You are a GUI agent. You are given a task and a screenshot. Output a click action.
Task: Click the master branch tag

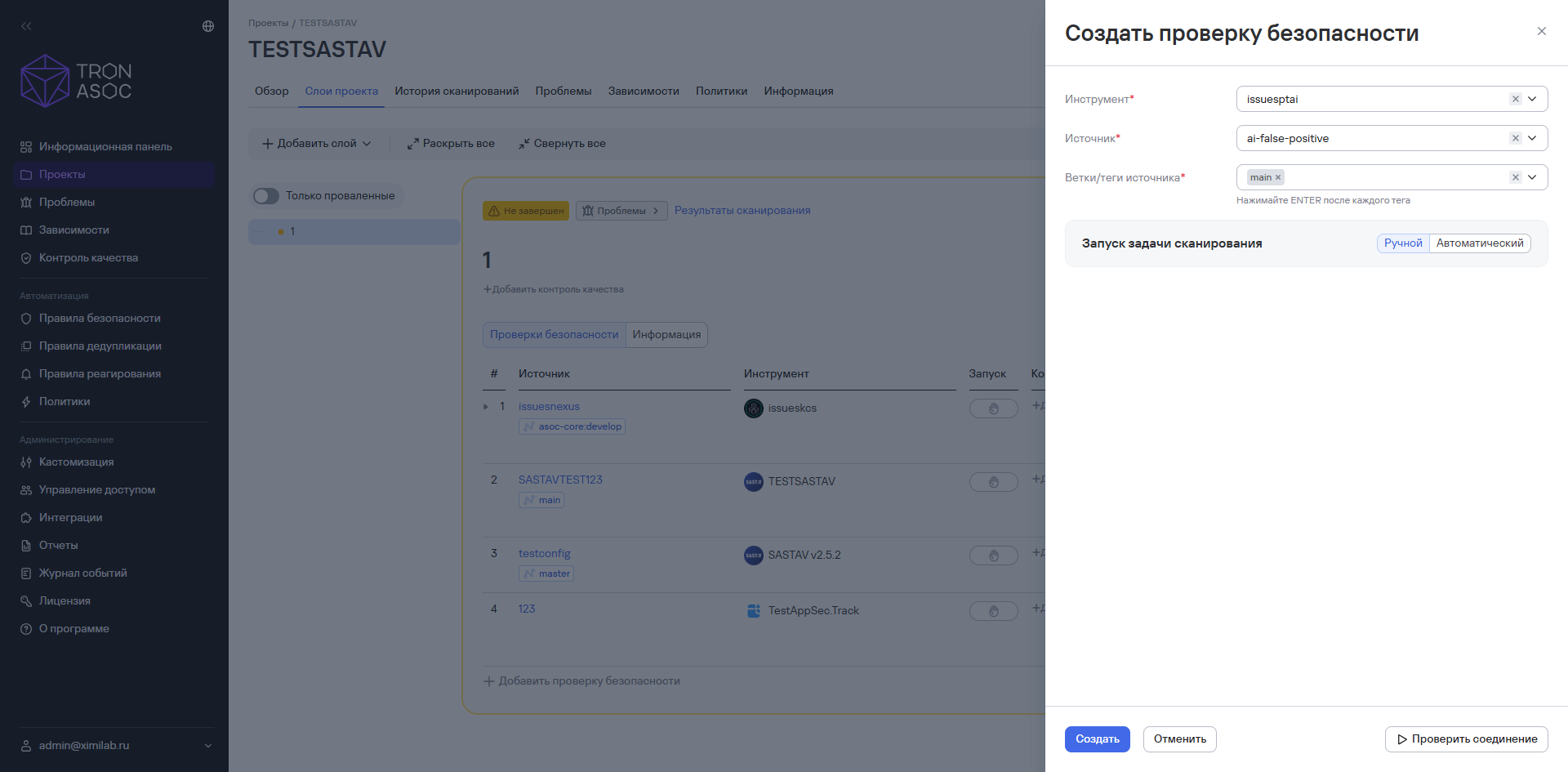tap(546, 573)
